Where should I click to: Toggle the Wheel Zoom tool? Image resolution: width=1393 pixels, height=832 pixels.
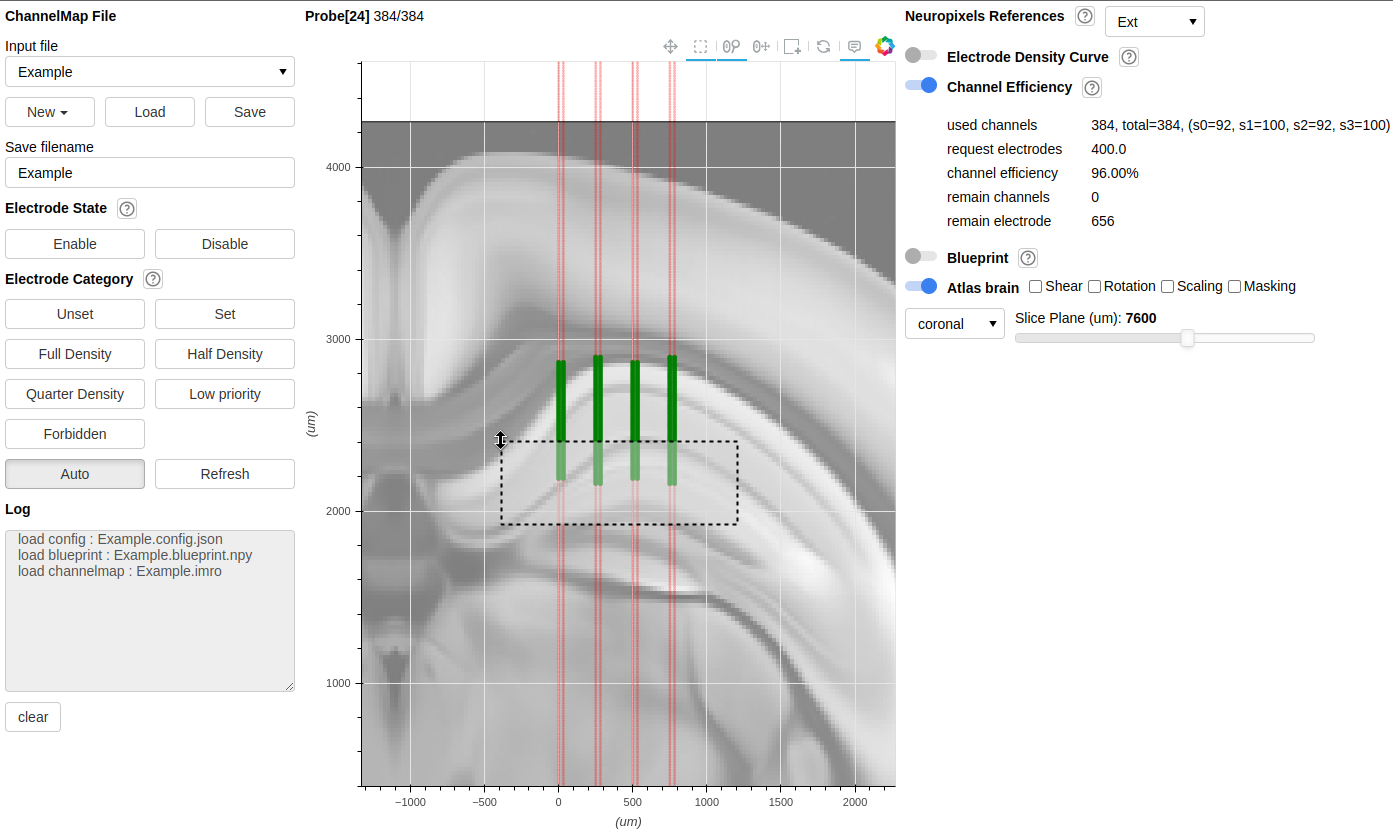[x=731, y=46]
